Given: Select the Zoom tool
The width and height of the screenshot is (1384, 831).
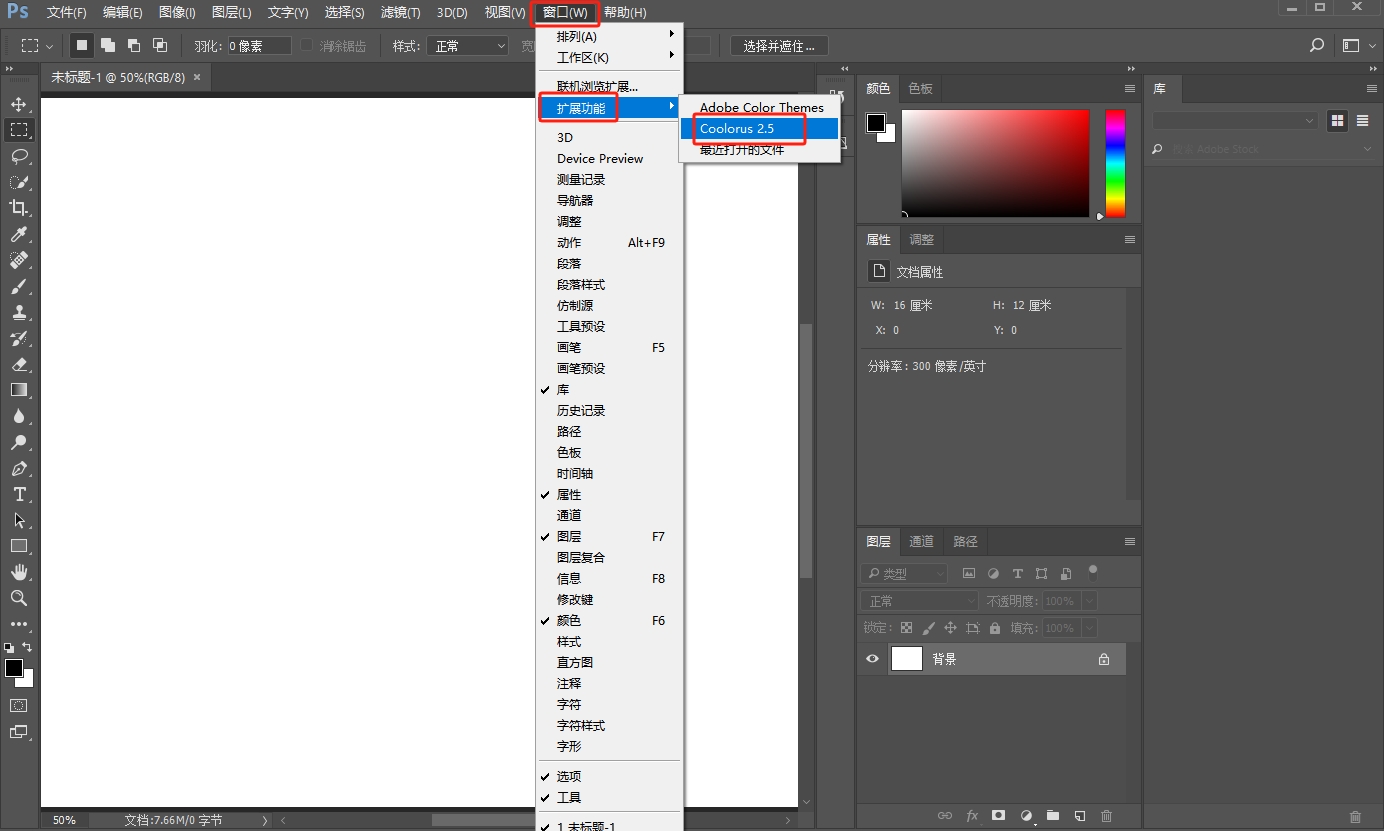Looking at the screenshot, I should click(x=18, y=598).
